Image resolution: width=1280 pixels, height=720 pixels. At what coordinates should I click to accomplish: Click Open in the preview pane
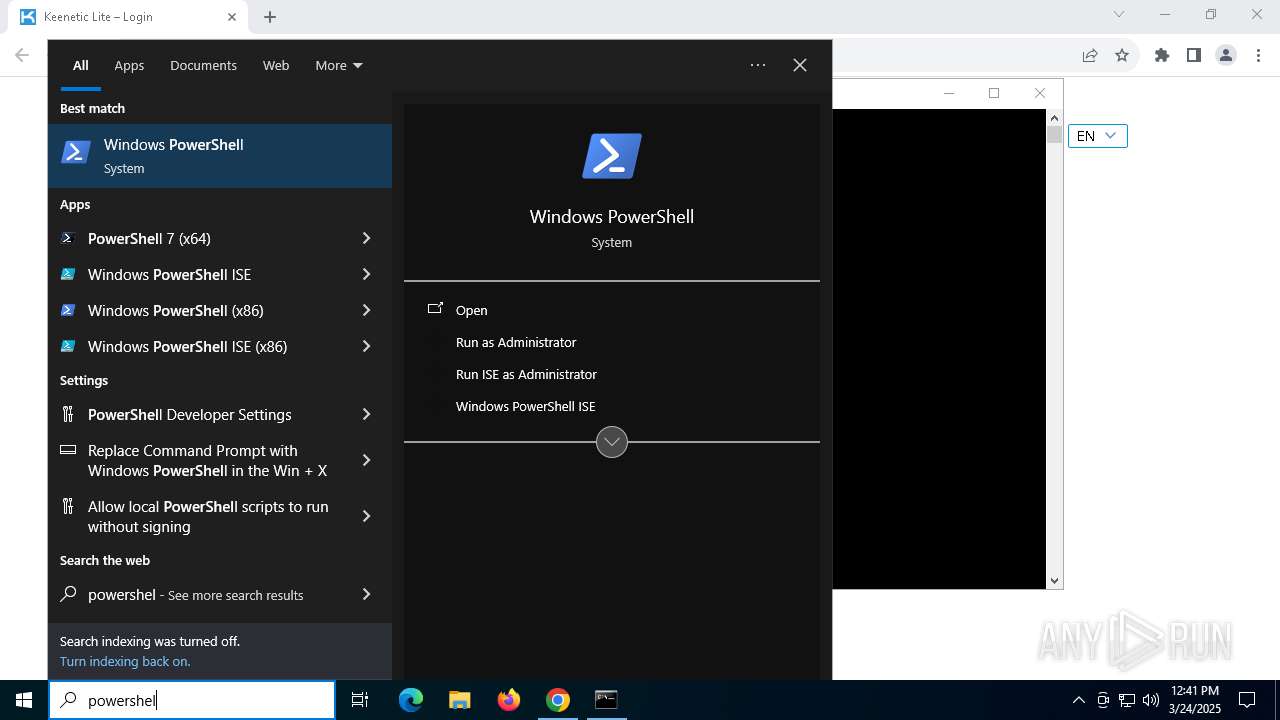click(x=471, y=310)
